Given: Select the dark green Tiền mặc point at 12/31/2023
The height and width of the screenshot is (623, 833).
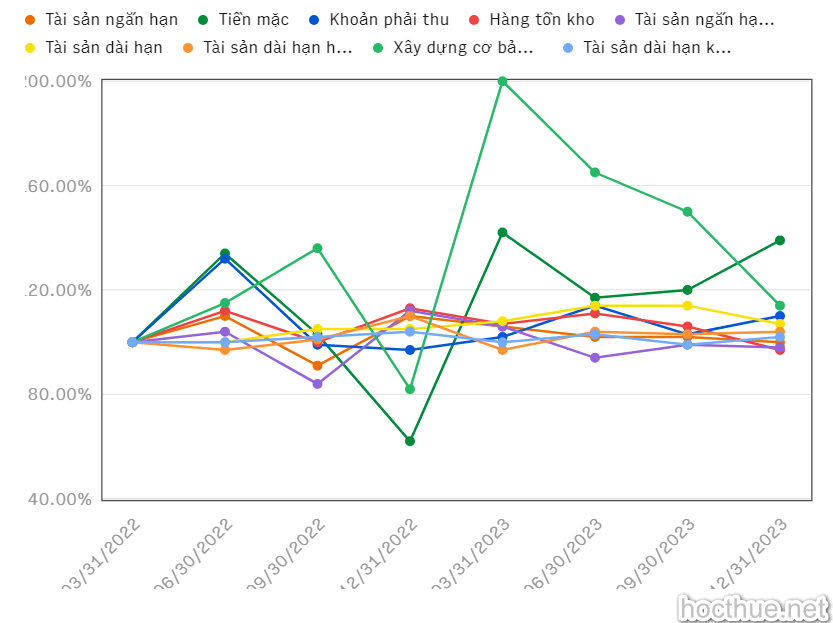Looking at the screenshot, I should click(x=780, y=240).
